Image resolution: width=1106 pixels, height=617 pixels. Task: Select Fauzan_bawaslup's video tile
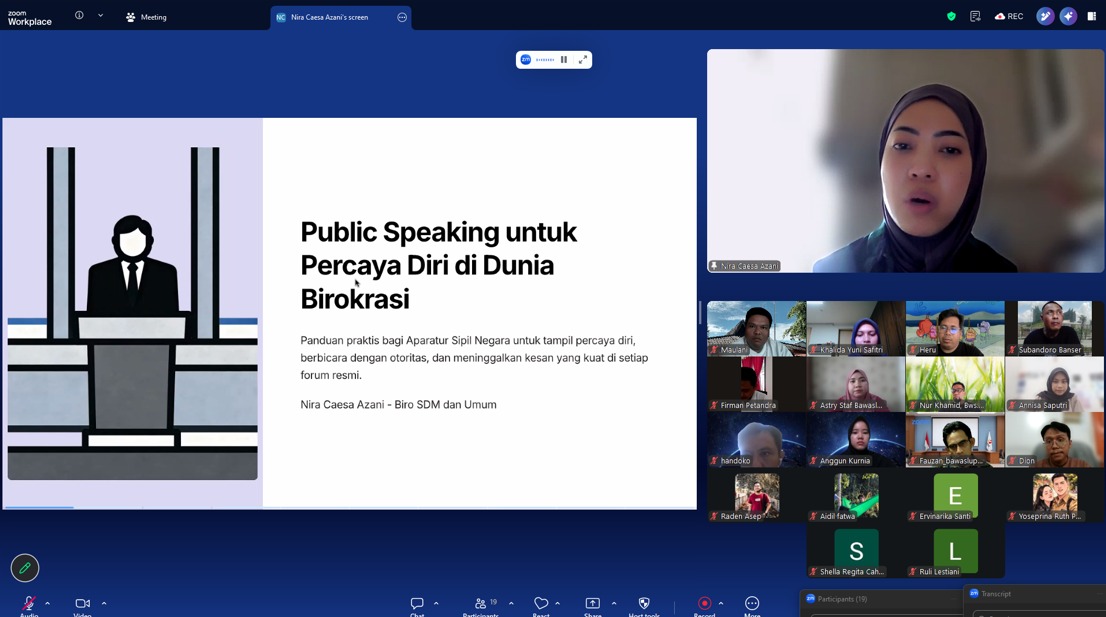955,440
